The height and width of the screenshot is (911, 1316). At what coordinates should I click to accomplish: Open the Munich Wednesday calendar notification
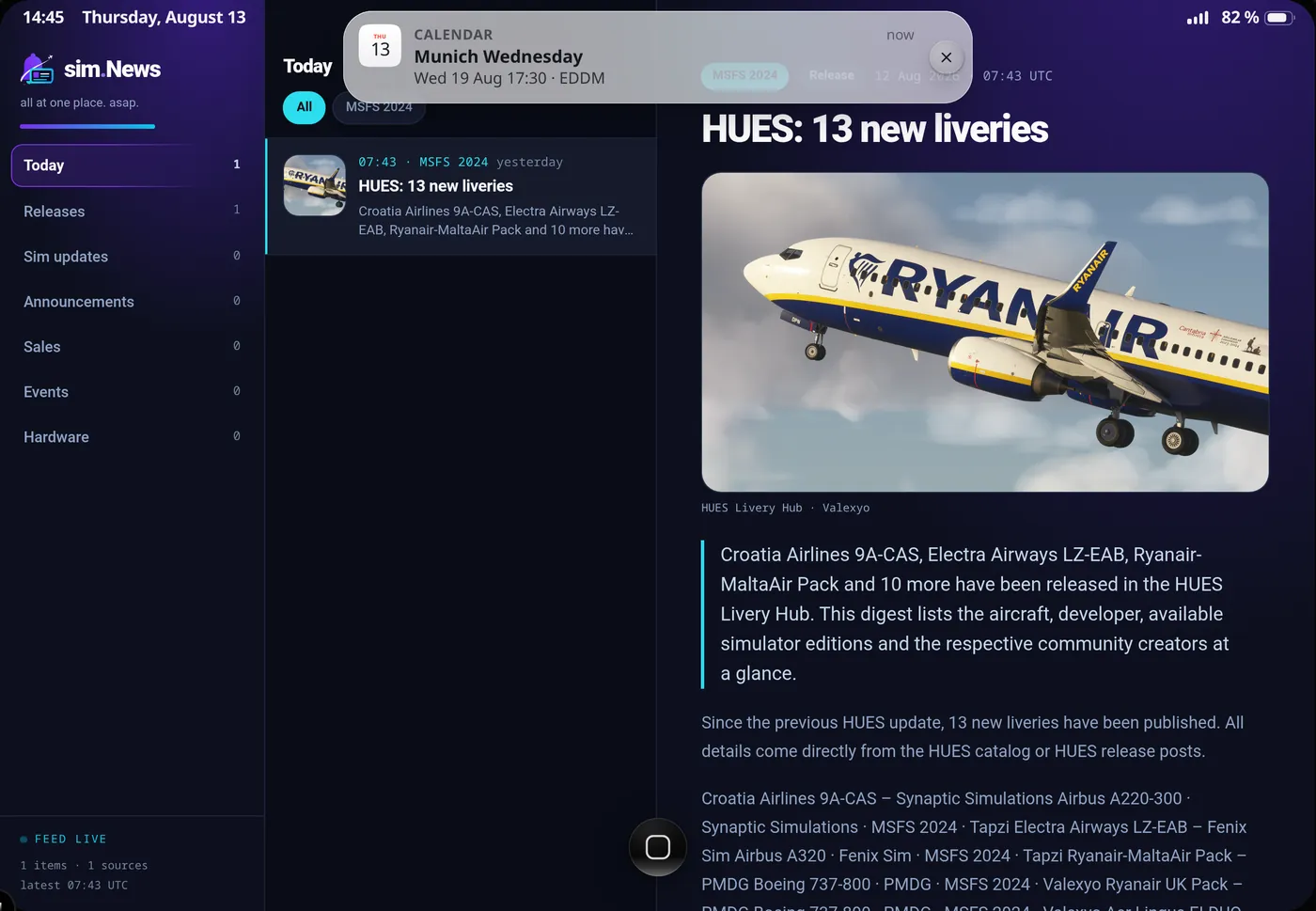[x=657, y=57]
